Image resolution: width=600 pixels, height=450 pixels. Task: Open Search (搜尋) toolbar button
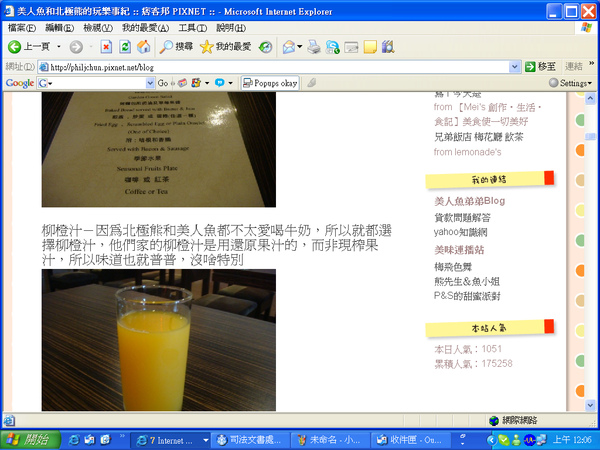point(176,47)
